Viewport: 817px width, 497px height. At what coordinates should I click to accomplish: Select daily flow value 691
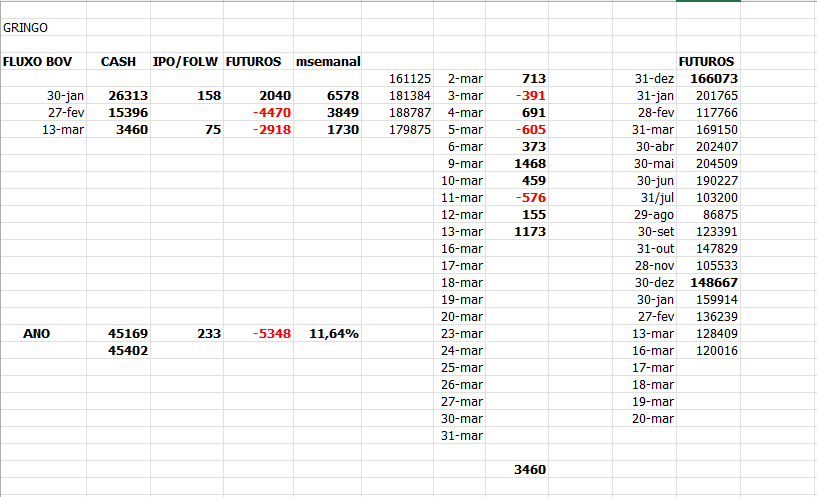tap(517, 113)
